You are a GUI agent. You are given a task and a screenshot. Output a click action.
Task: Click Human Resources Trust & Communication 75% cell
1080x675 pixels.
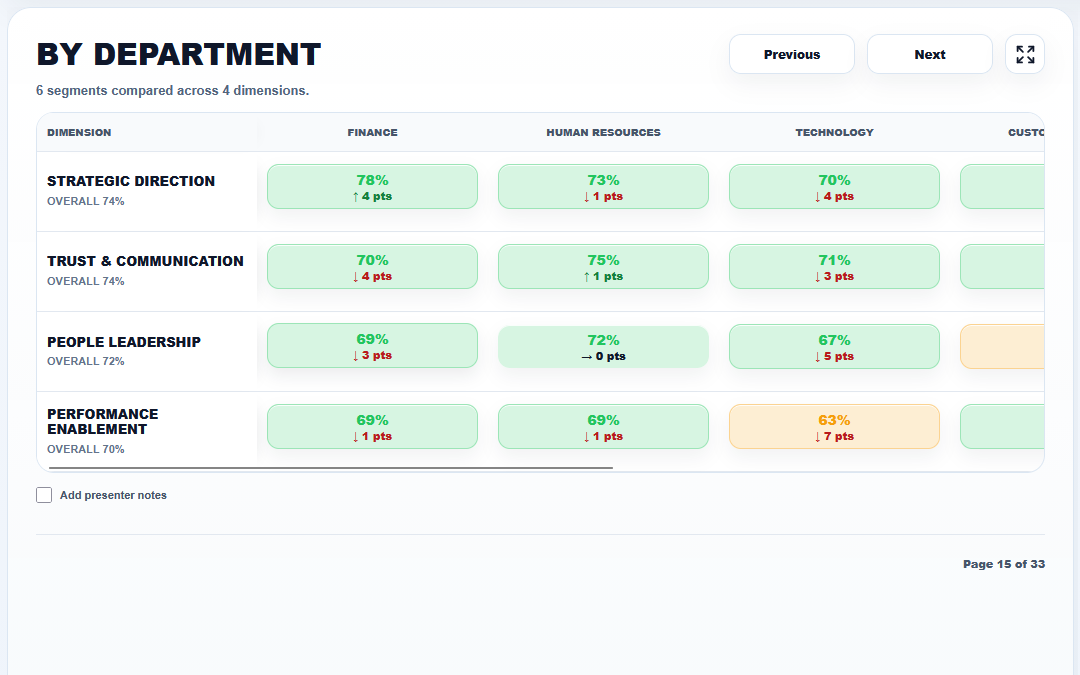pyautogui.click(x=603, y=267)
